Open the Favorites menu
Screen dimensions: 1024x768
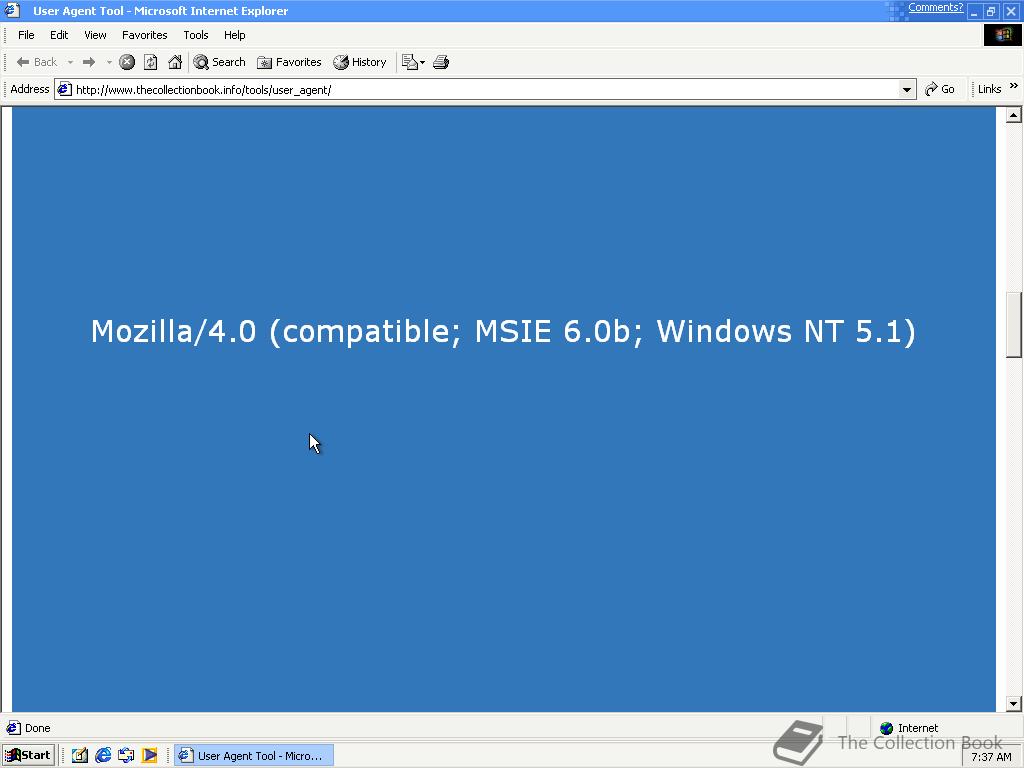tap(144, 35)
